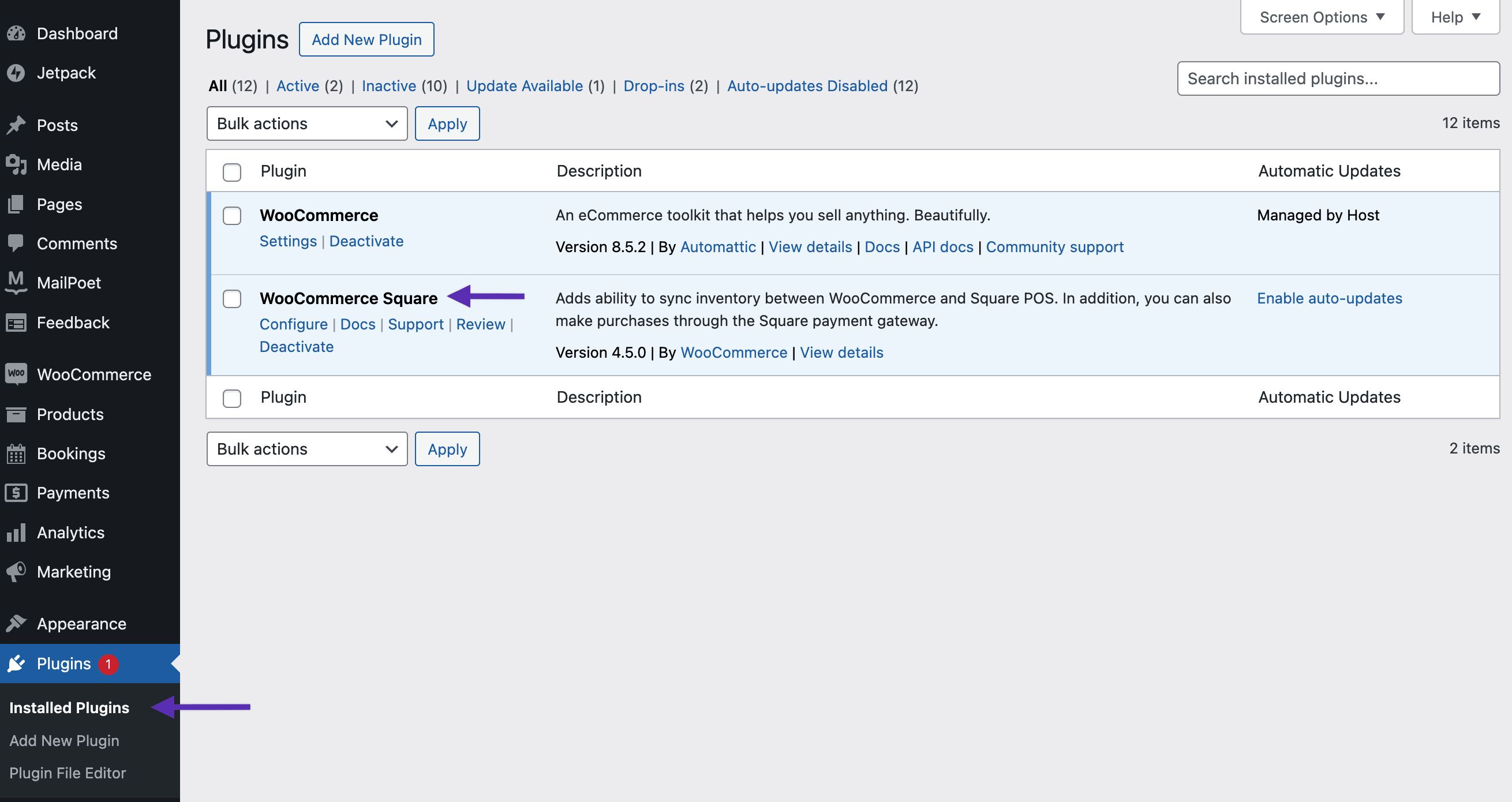Open the top Bulk actions dropdown

[306, 124]
